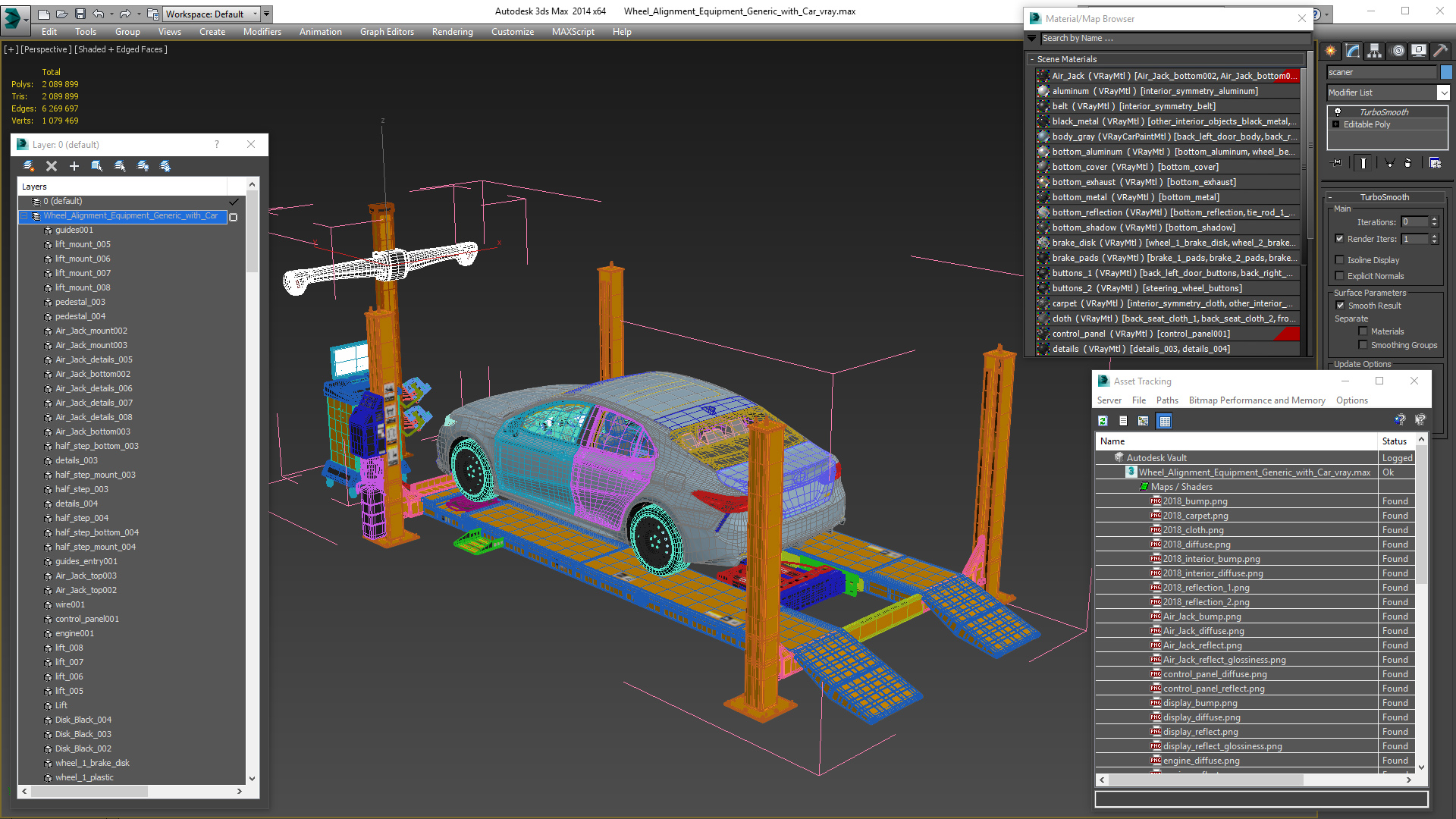
Task: Click the scaner object color swatch
Action: tap(1446, 72)
